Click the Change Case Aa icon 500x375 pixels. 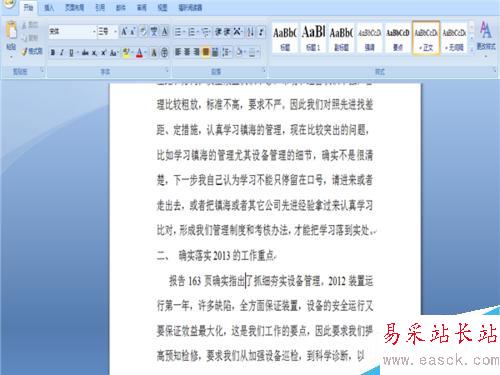pyautogui.click(x=114, y=53)
